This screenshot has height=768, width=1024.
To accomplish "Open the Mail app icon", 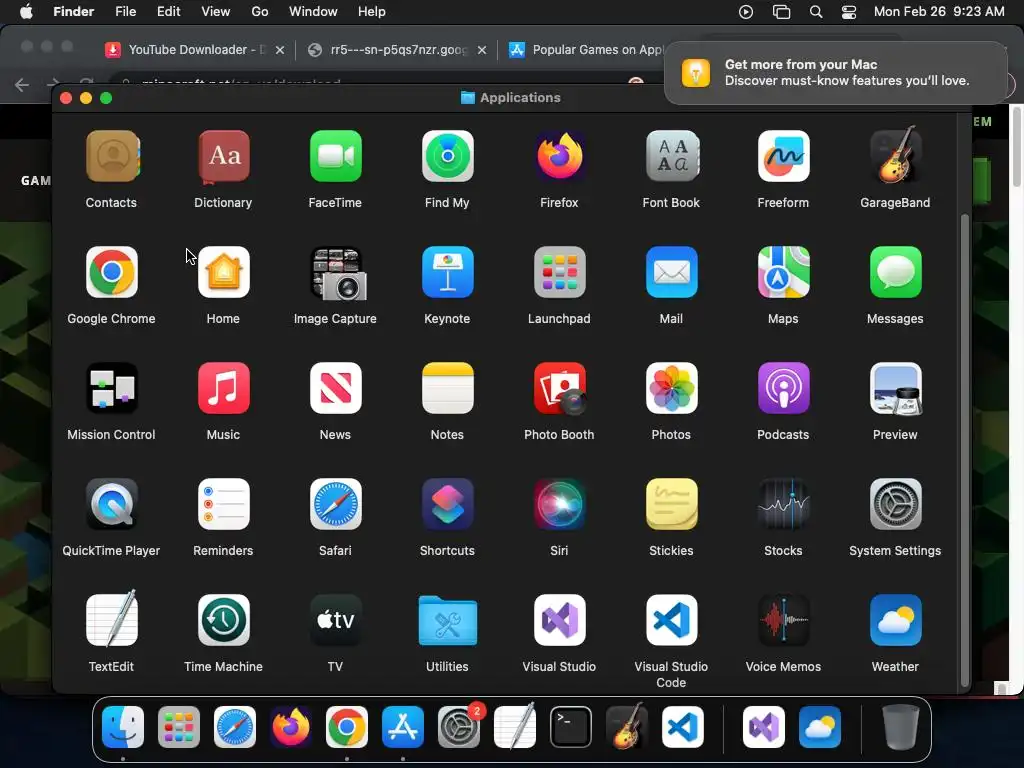I will [671, 272].
